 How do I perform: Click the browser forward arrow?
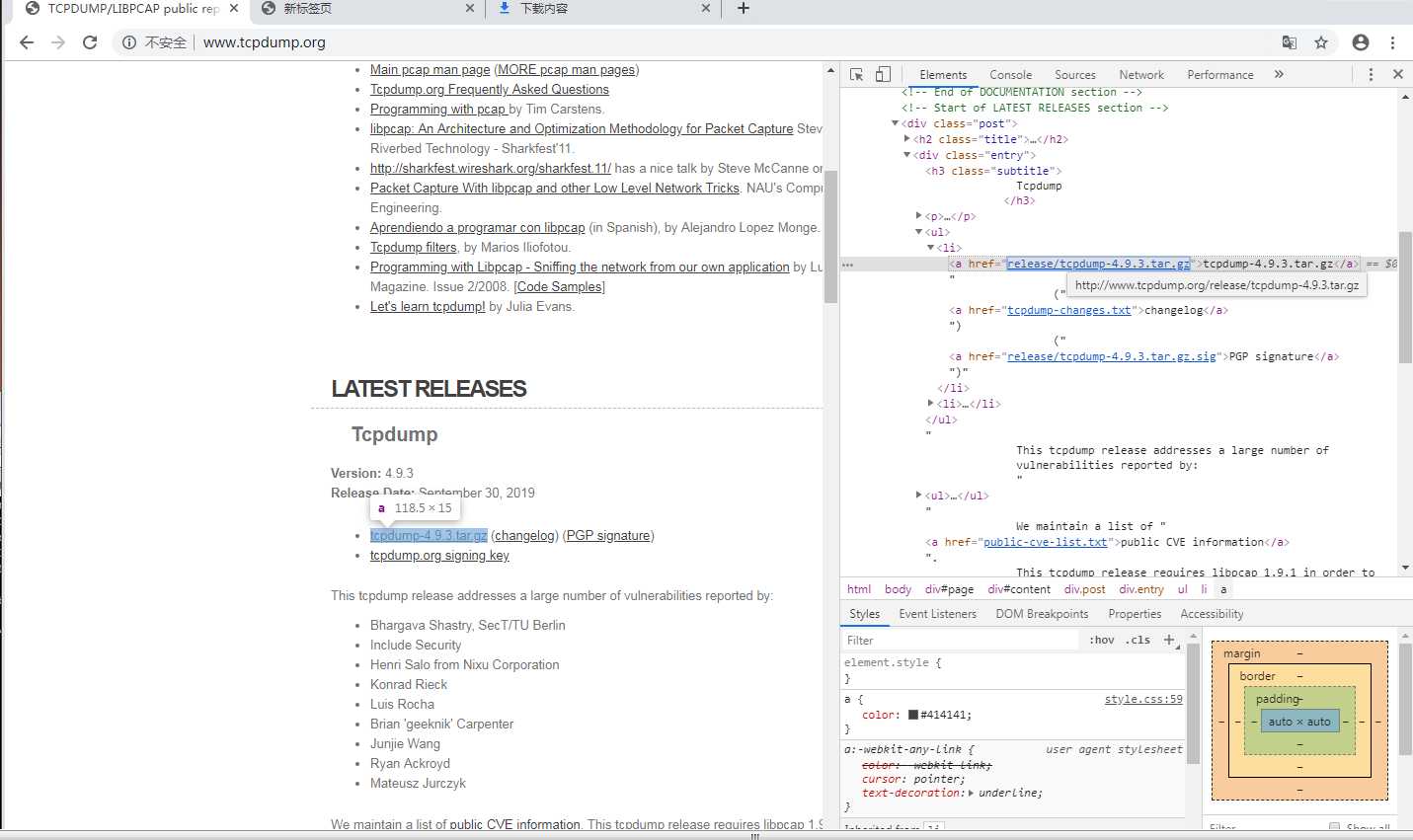click(x=58, y=42)
